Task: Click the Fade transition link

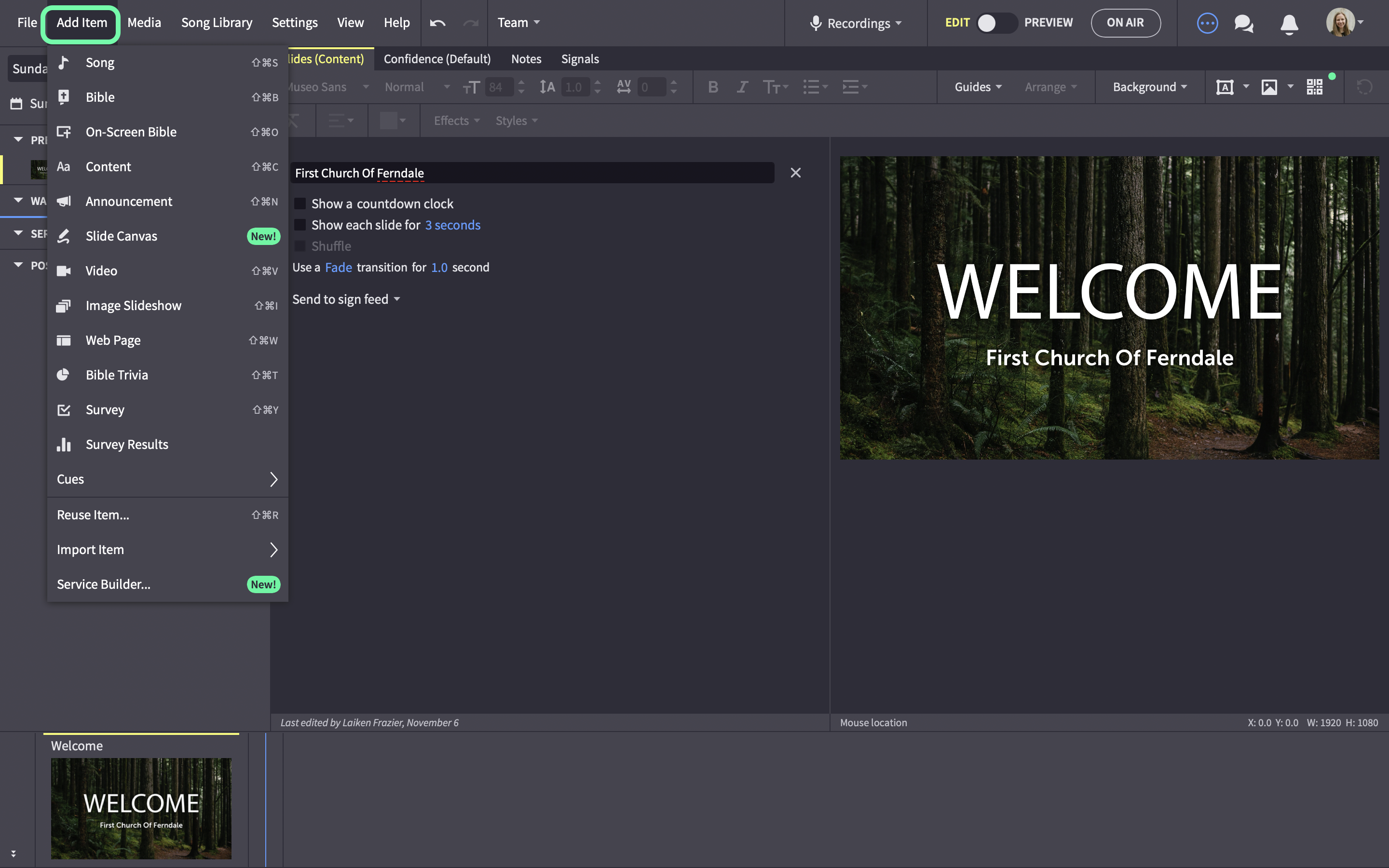Action: tap(338, 268)
